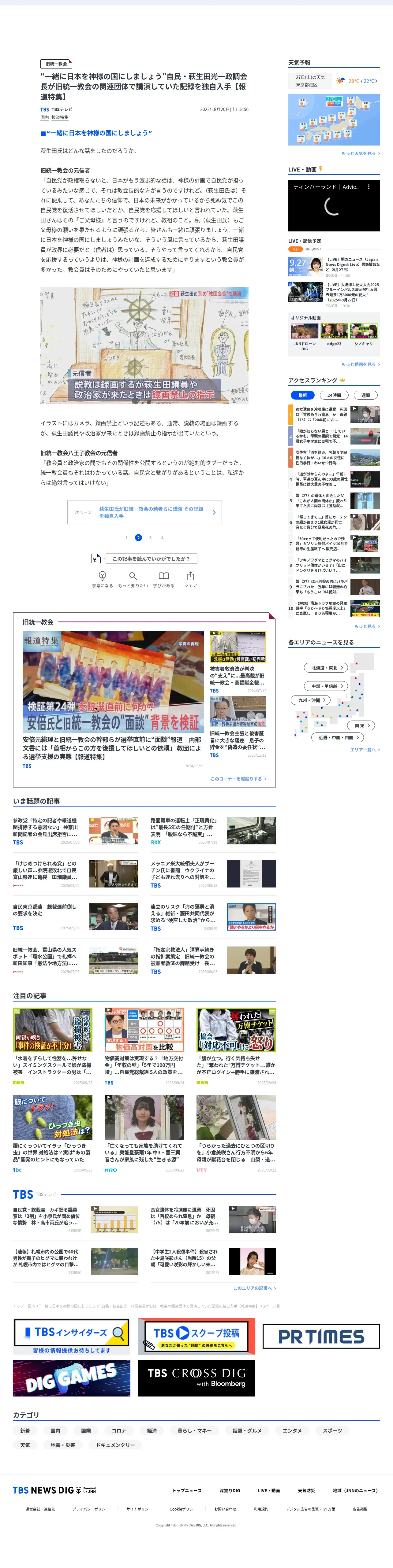
Task: Open the 北海道・東北 area news
Action: tap(327, 668)
